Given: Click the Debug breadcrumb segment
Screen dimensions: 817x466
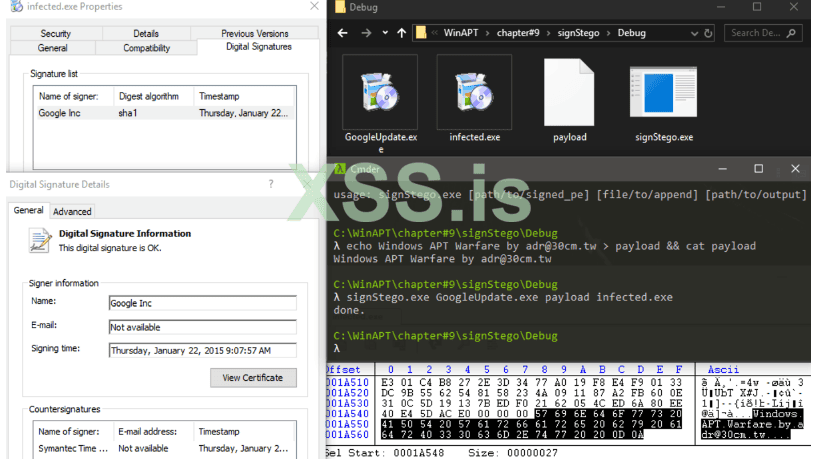Looking at the screenshot, I should pos(632,33).
